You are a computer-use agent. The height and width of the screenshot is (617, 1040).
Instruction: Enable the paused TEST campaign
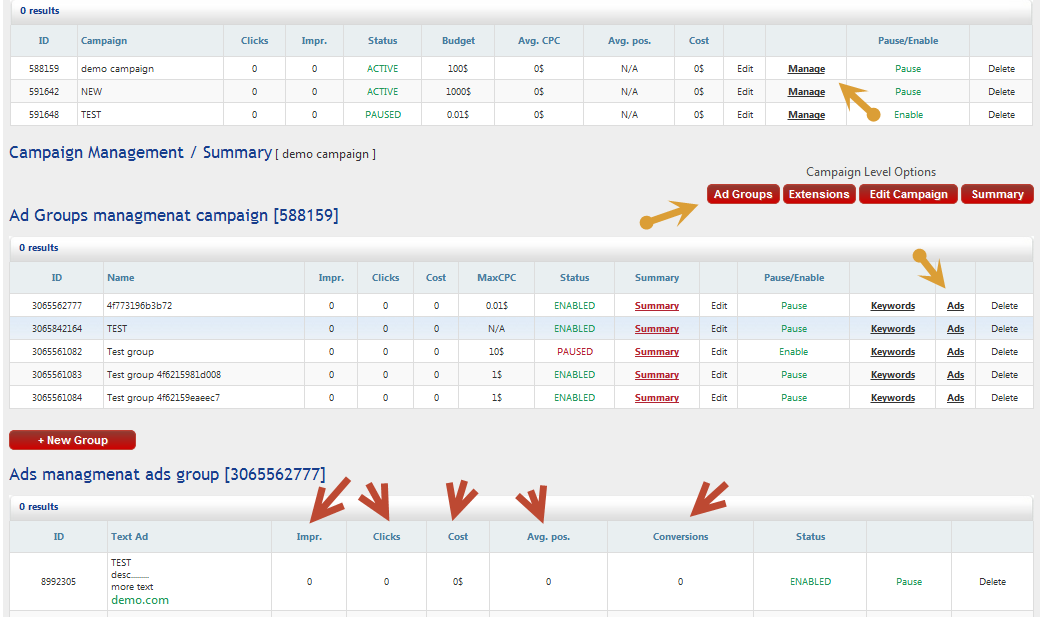click(908, 115)
